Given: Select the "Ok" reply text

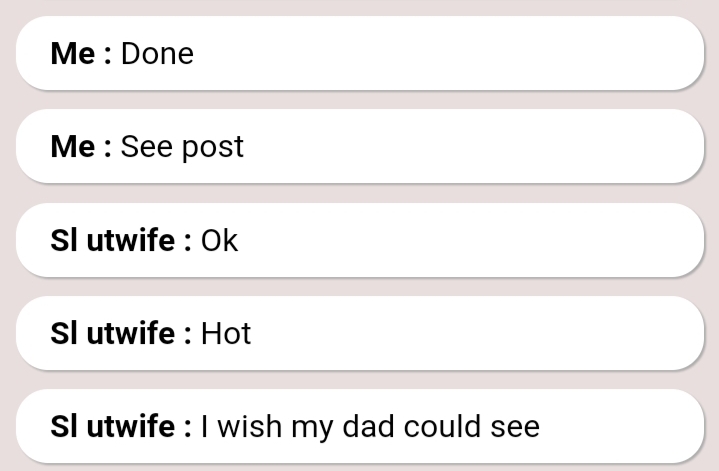Looking at the screenshot, I should tap(220, 241).
